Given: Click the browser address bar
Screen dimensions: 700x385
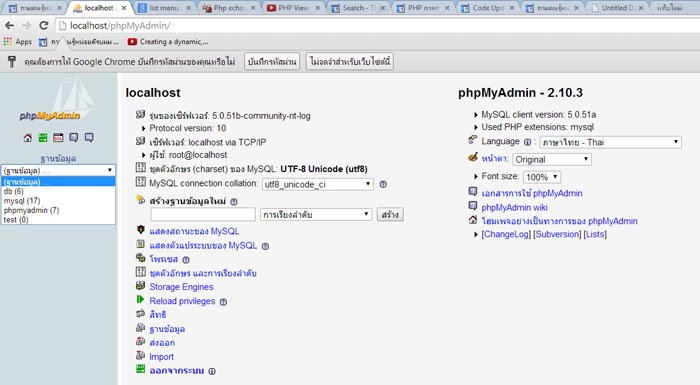Looking at the screenshot, I should (375, 25).
